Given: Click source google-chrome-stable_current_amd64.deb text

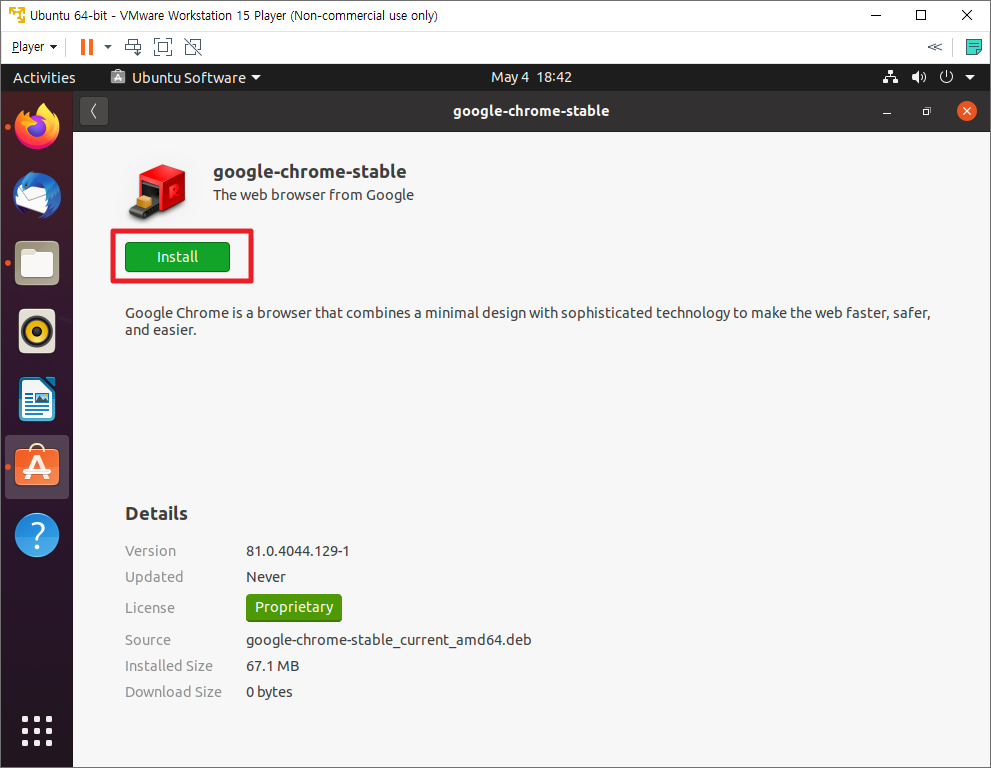Looking at the screenshot, I should click(389, 640).
